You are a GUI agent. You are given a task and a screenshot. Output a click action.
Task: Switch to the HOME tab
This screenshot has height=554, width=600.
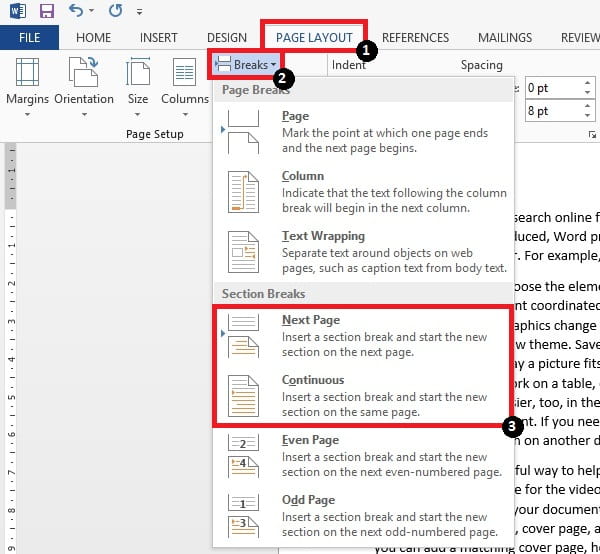(93, 38)
